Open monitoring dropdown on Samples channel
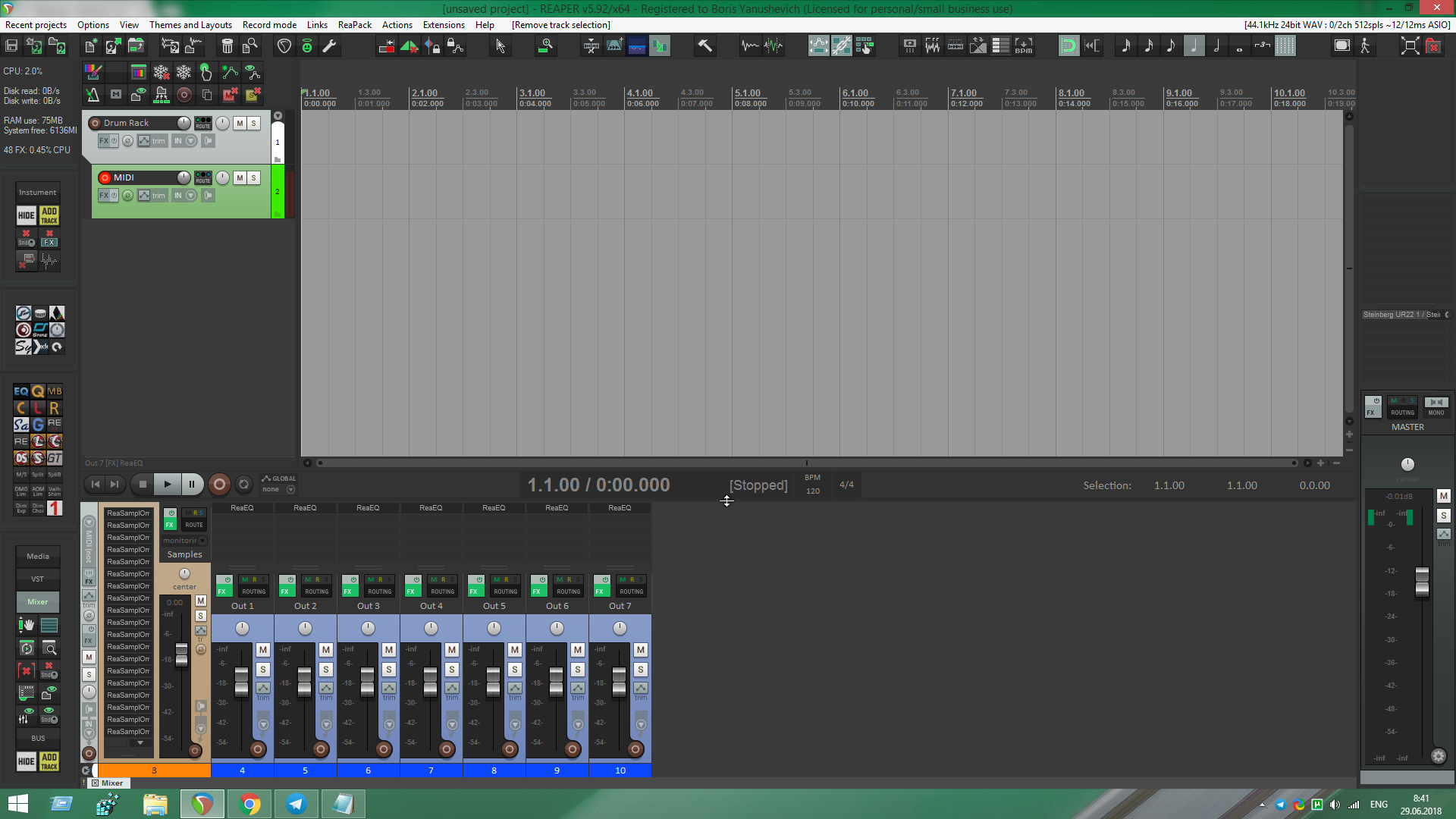 click(x=202, y=541)
